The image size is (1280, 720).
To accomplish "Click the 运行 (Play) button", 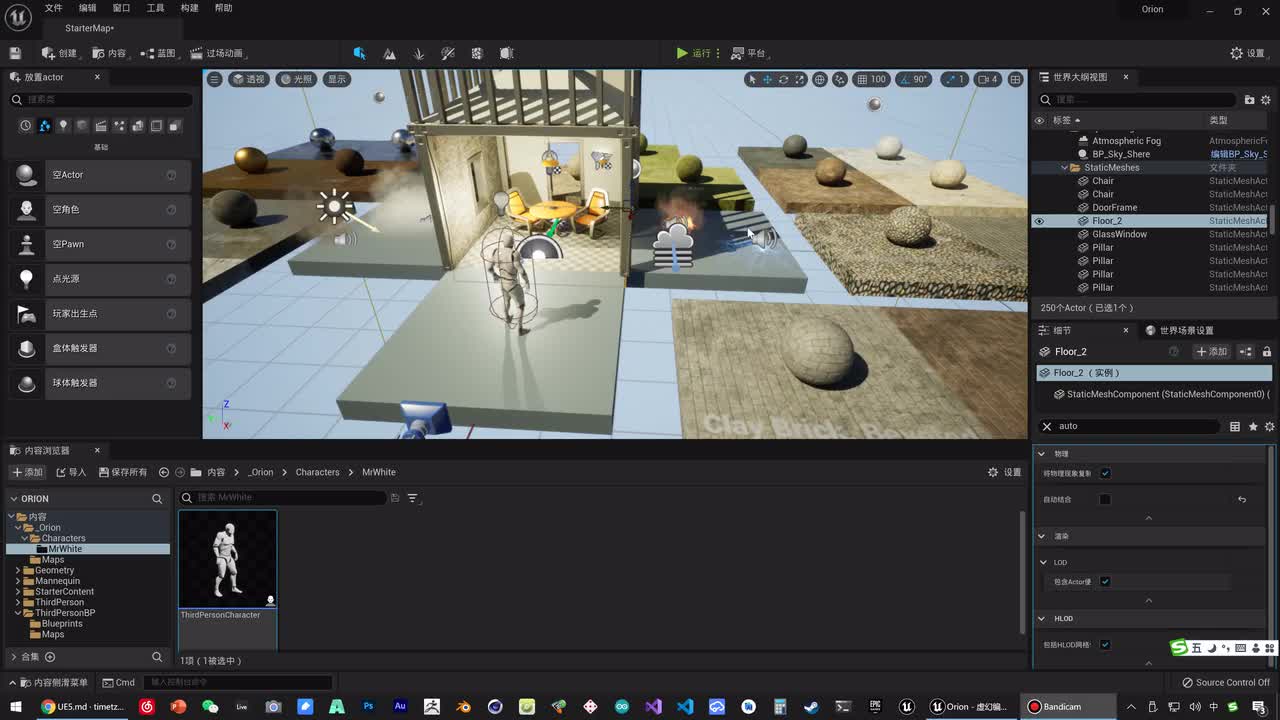I will (x=693, y=53).
